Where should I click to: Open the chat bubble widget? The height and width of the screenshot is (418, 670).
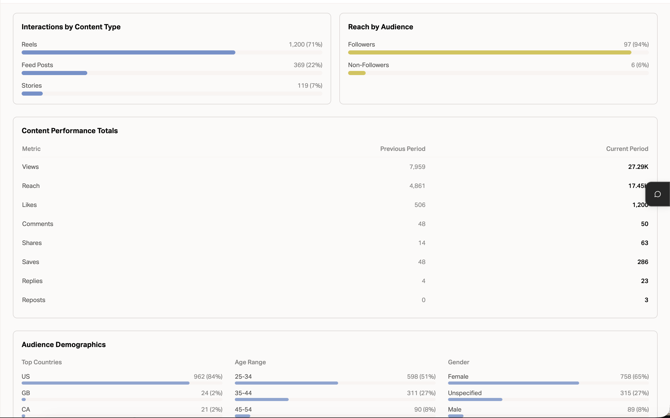click(x=658, y=194)
